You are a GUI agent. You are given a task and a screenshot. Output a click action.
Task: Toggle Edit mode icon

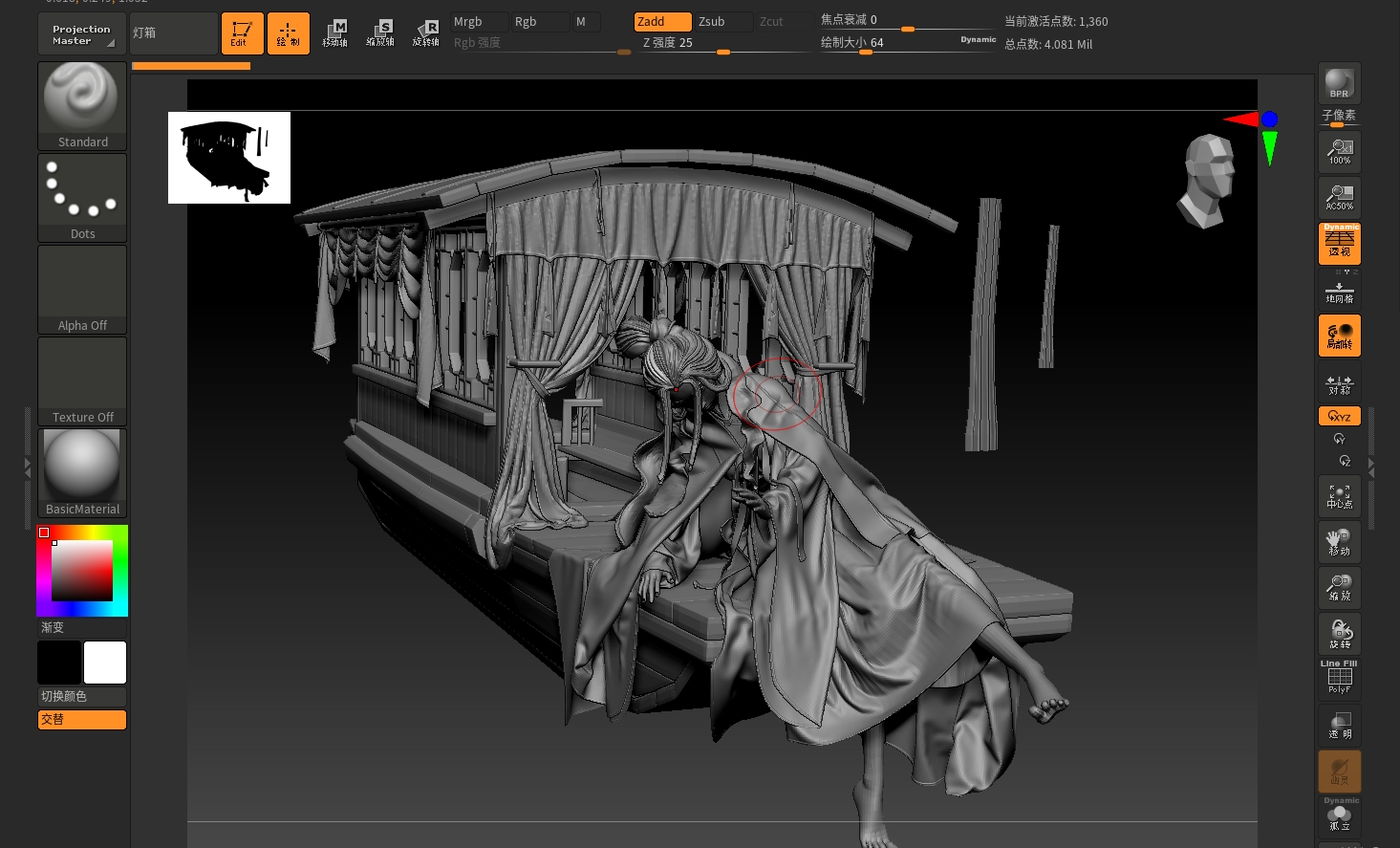click(242, 33)
